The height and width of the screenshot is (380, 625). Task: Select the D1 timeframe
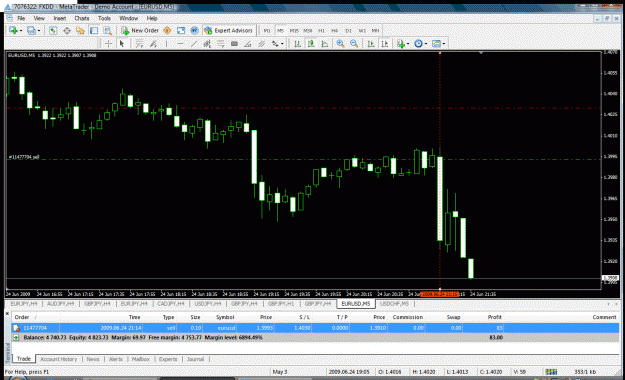[348, 31]
